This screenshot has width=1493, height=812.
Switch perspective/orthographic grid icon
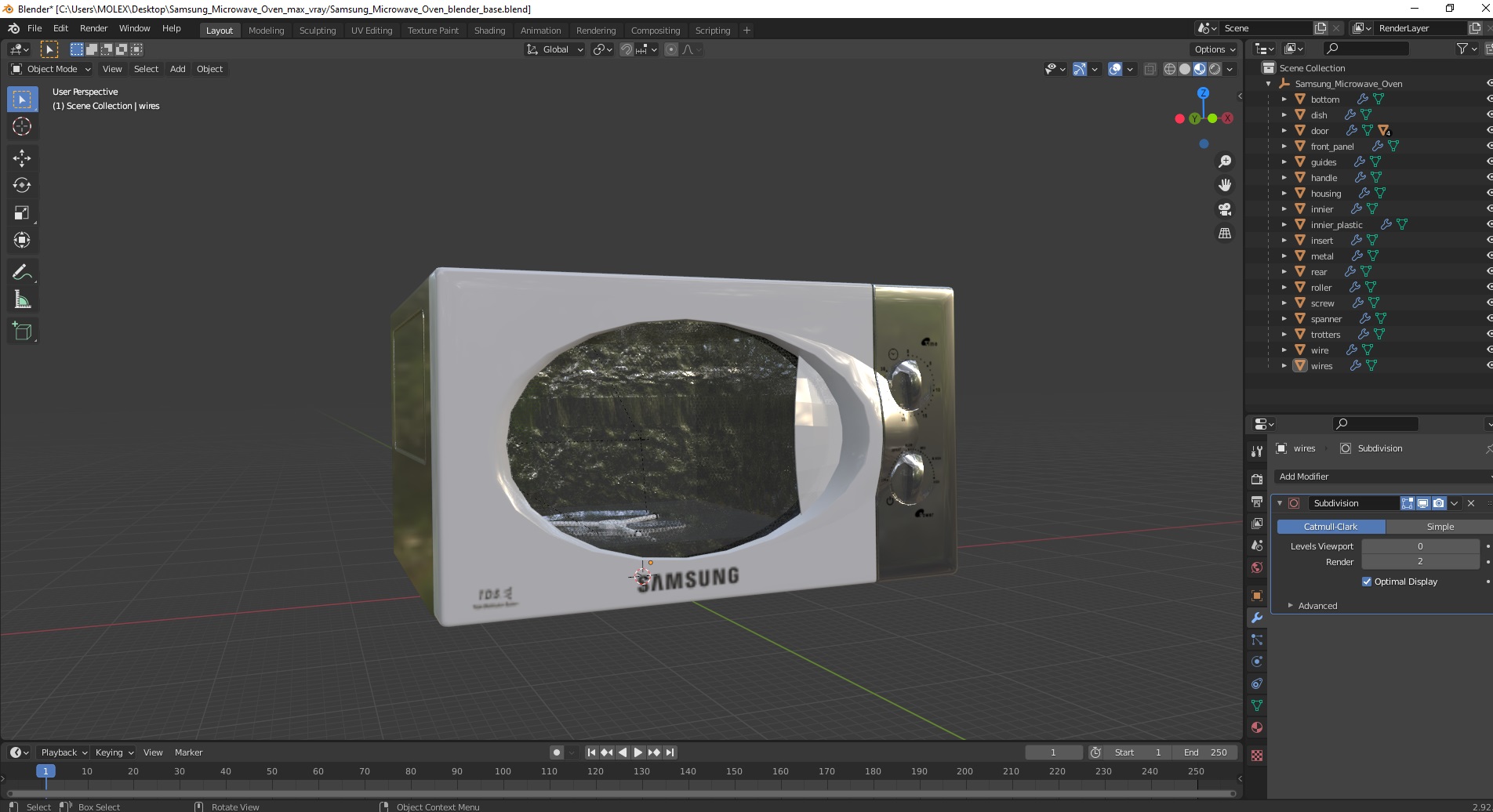(x=1224, y=234)
